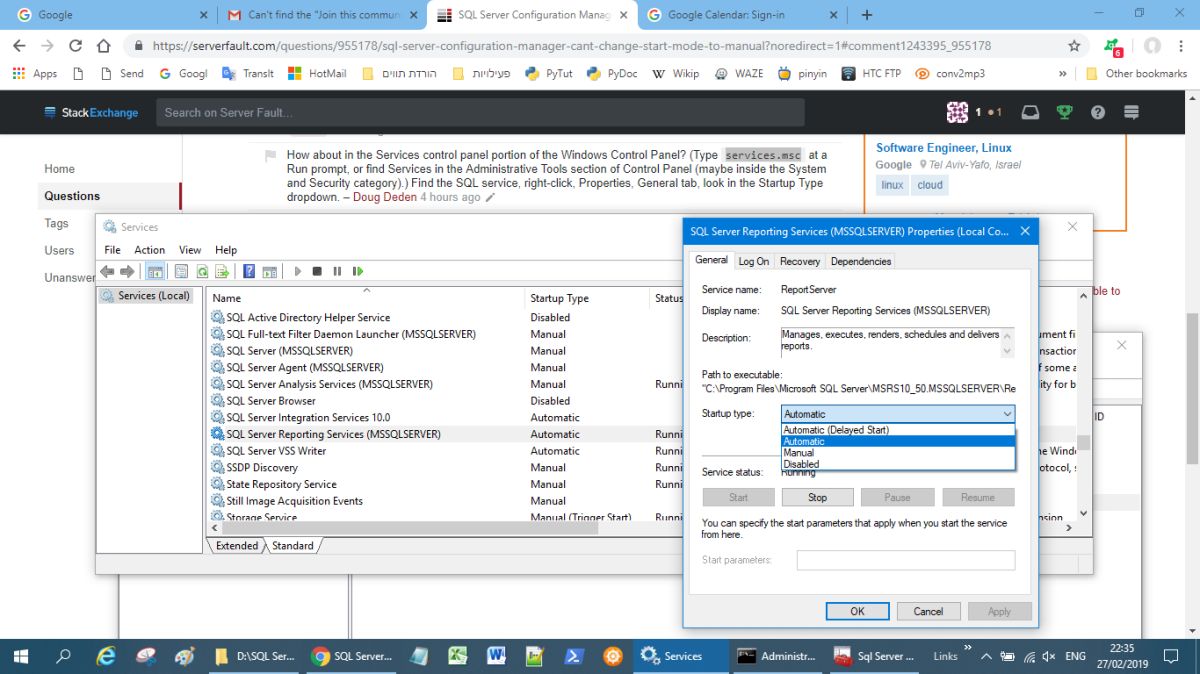
Task: Flag the comment by Doug Deden
Action: point(270,157)
